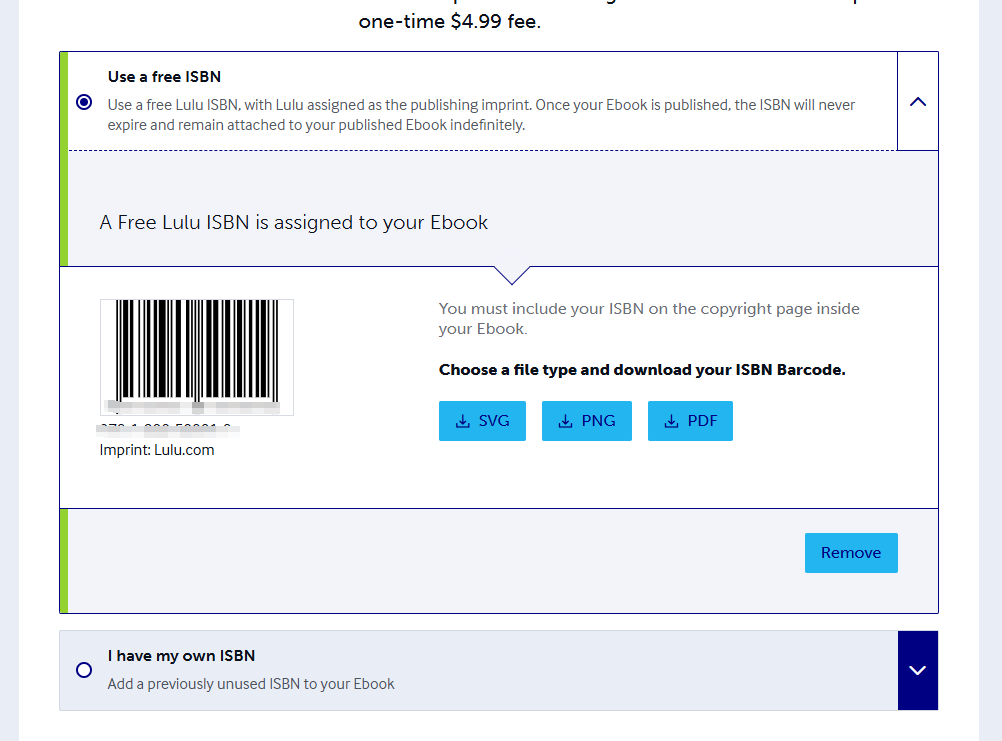The image size is (1002, 741).
Task: Click the "I have my own ISBN" heading
Action: click(x=181, y=656)
